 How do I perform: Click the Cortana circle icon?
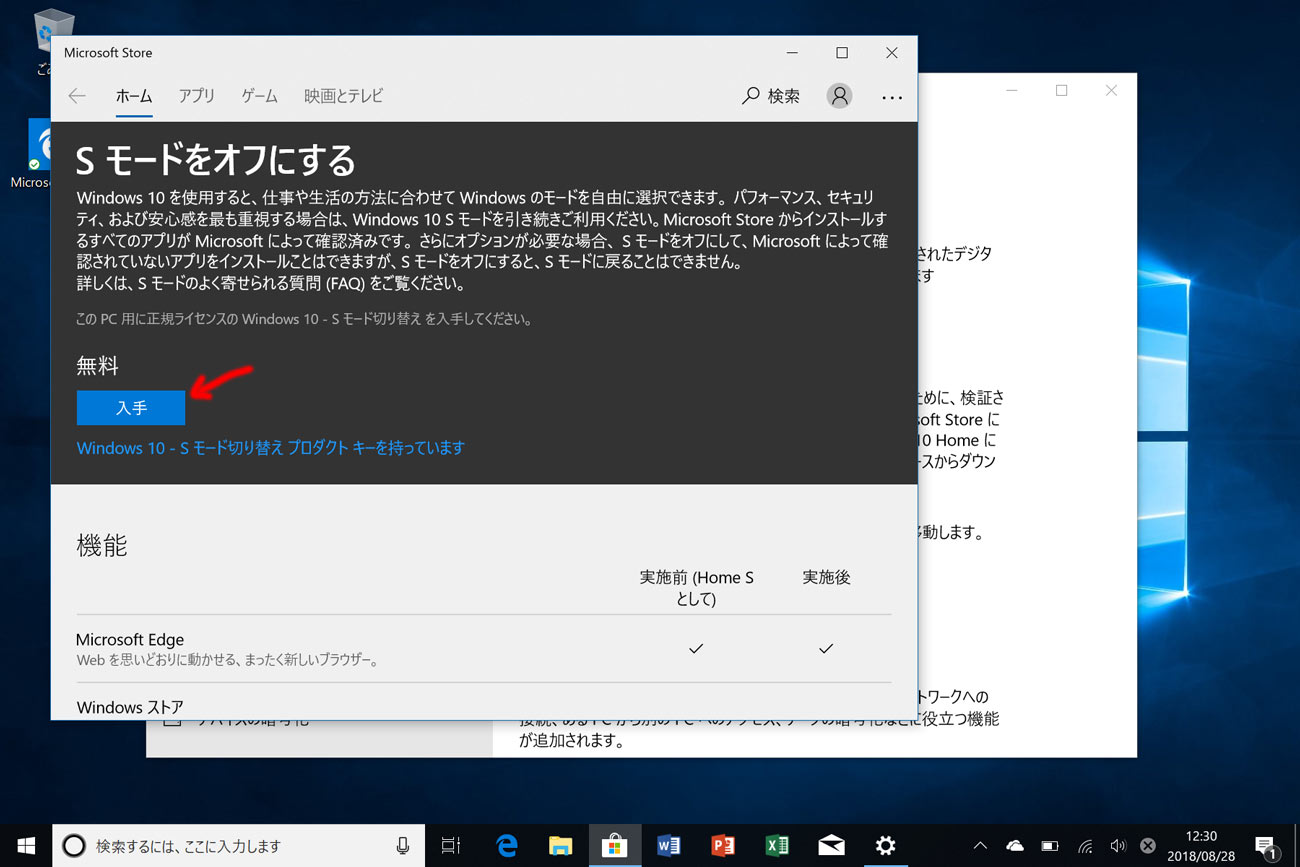[x=74, y=846]
